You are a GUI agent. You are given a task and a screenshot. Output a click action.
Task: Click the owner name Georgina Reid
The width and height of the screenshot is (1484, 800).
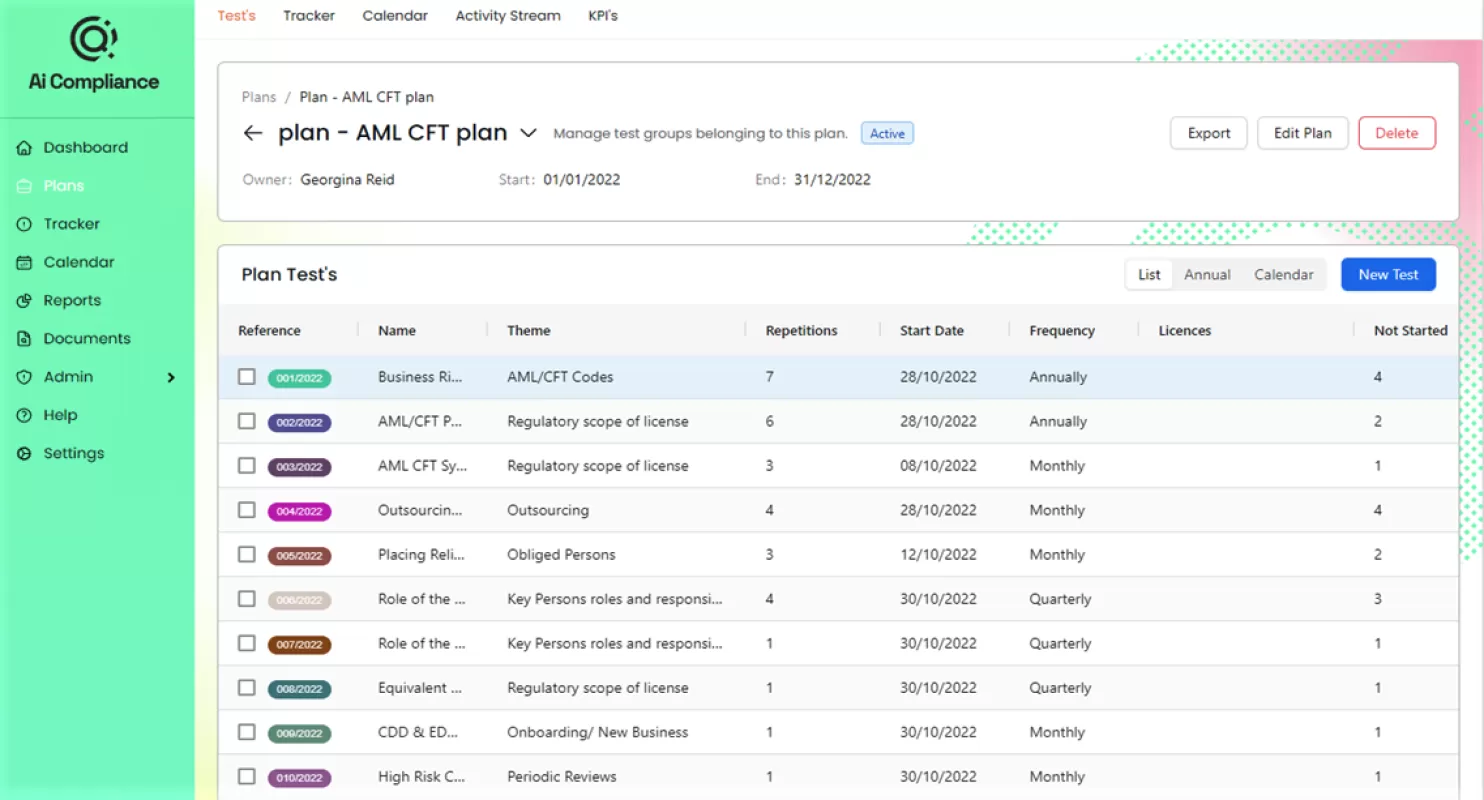(x=347, y=180)
